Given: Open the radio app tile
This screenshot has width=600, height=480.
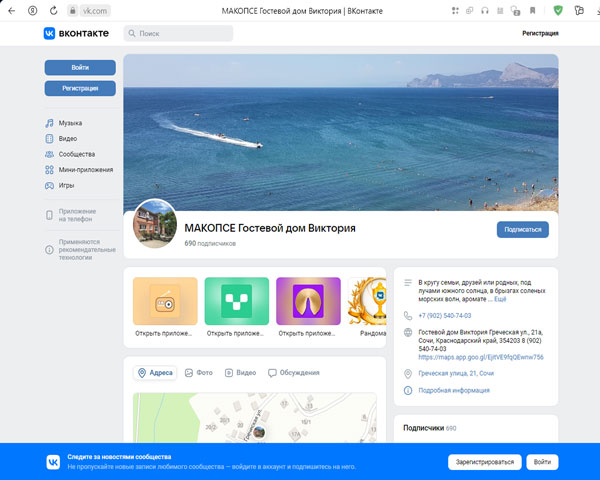Looking at the screenshot, I should pos(165,301).
